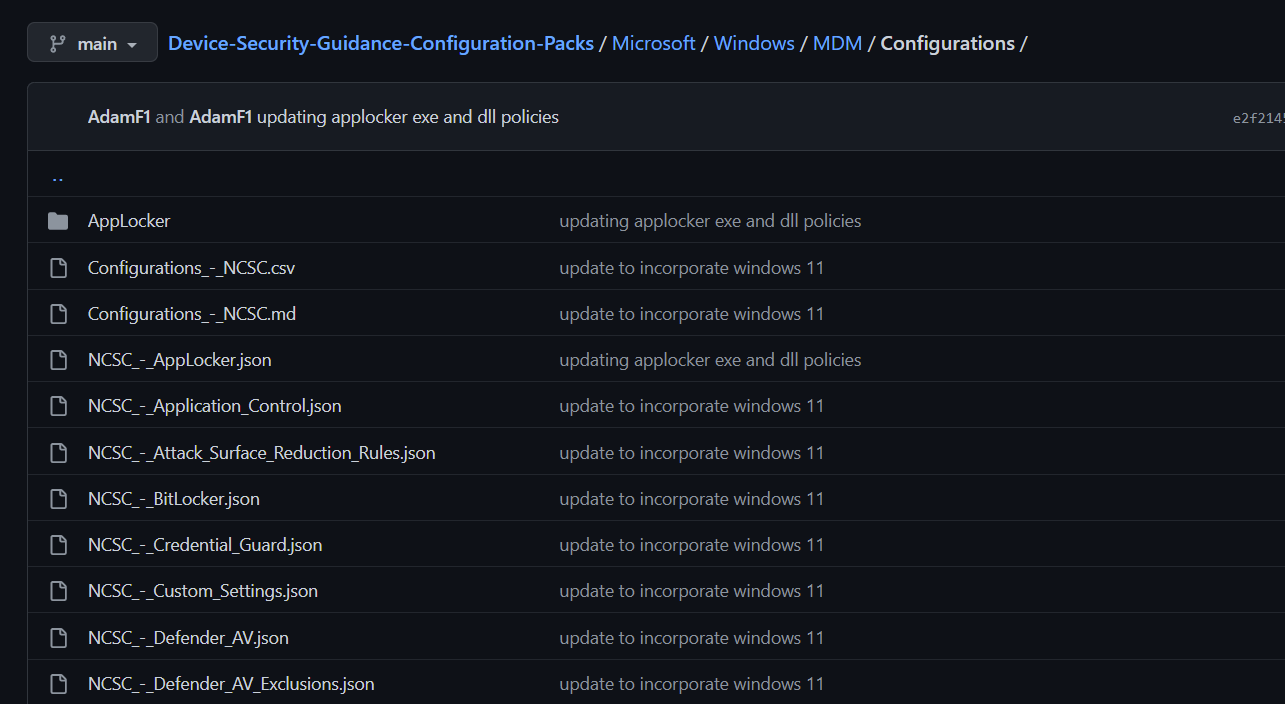Click file icon next to Configurations_-_NCSC.md
Viewport: 1285px width, 704px height.
[x=58, y=314]
